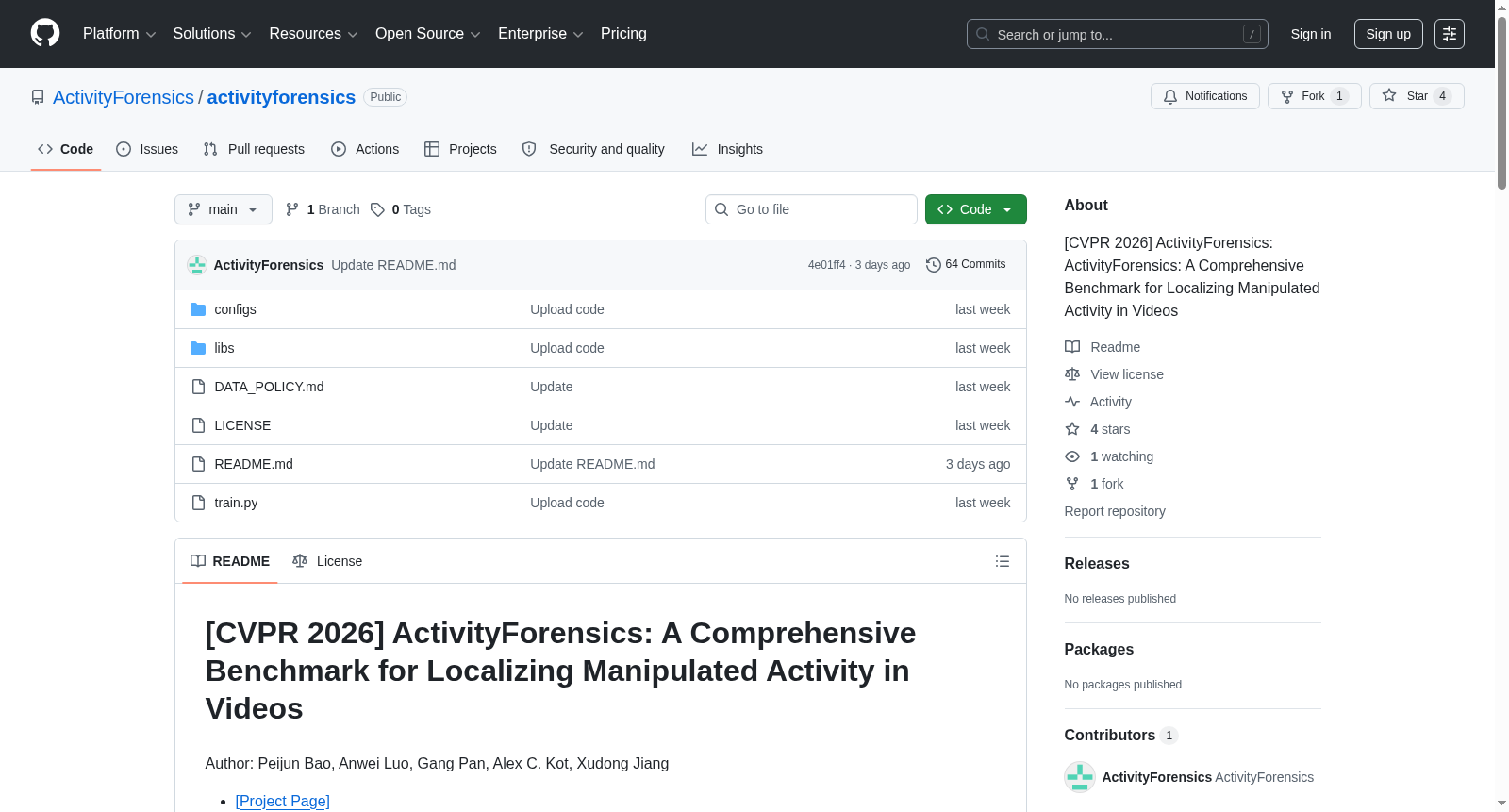This screenshot has width=1509, height=812.
Task: Open the train.py file
Action: coord(236,503)
